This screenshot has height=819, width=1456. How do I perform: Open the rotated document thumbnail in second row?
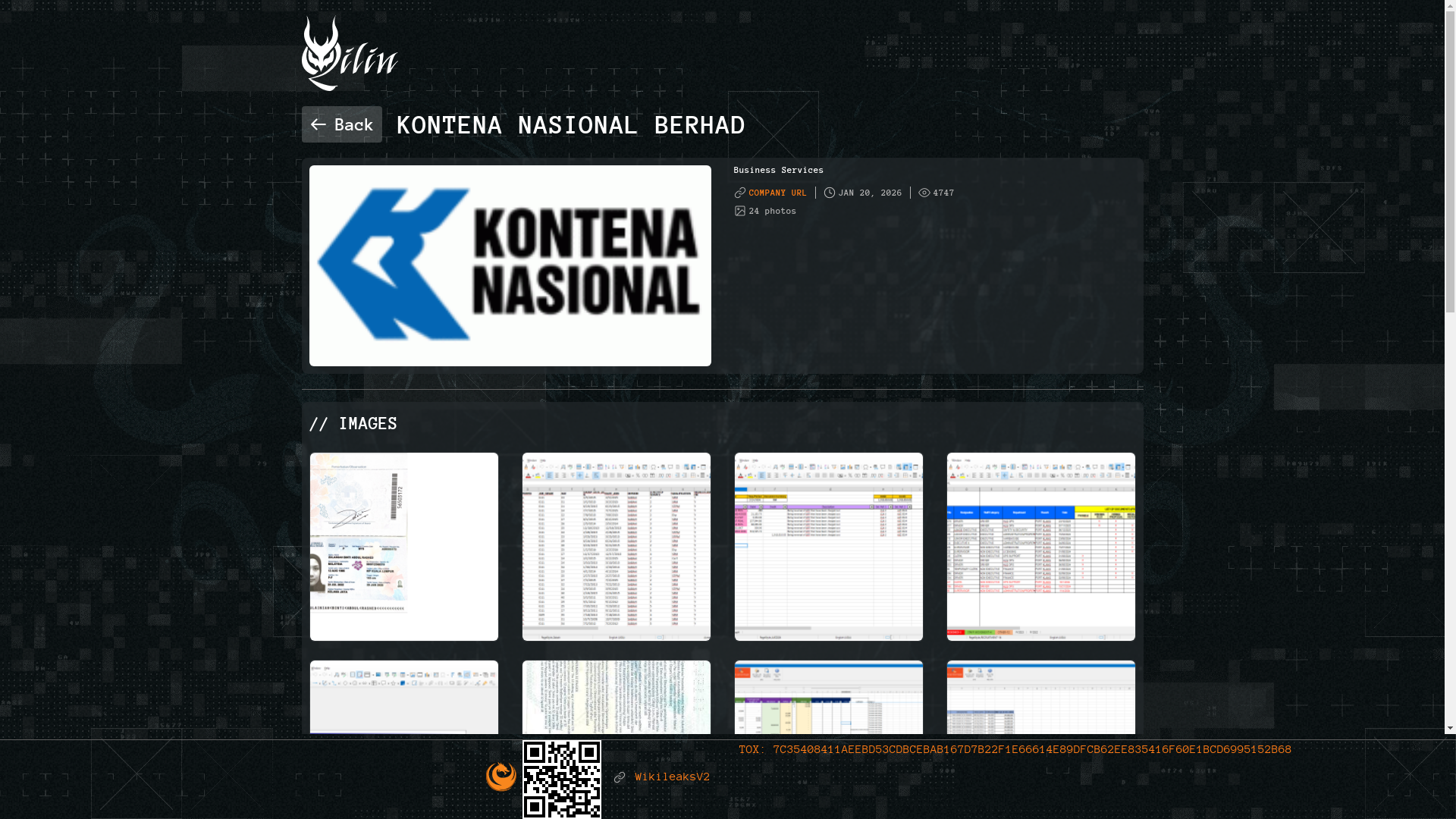(616, 698)
